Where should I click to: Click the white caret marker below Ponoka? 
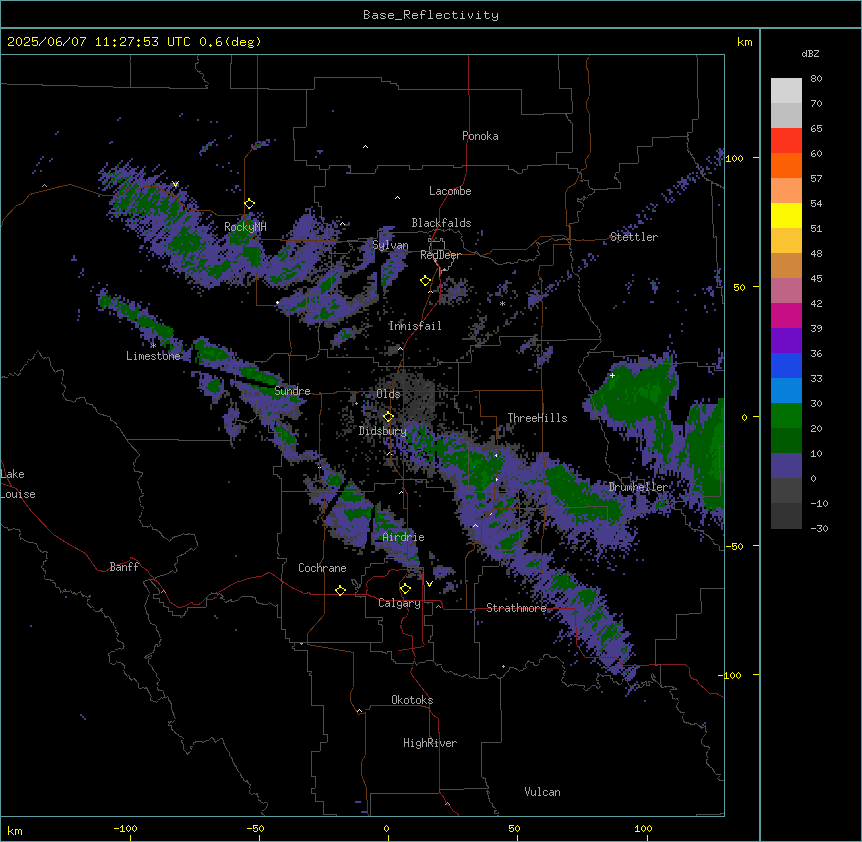click(365, 147)
